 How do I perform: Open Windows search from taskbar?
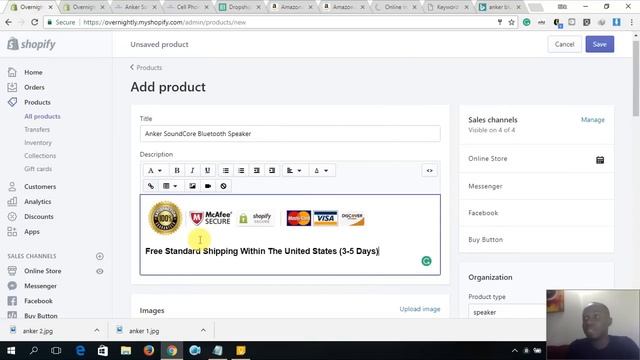coord(34,351)
